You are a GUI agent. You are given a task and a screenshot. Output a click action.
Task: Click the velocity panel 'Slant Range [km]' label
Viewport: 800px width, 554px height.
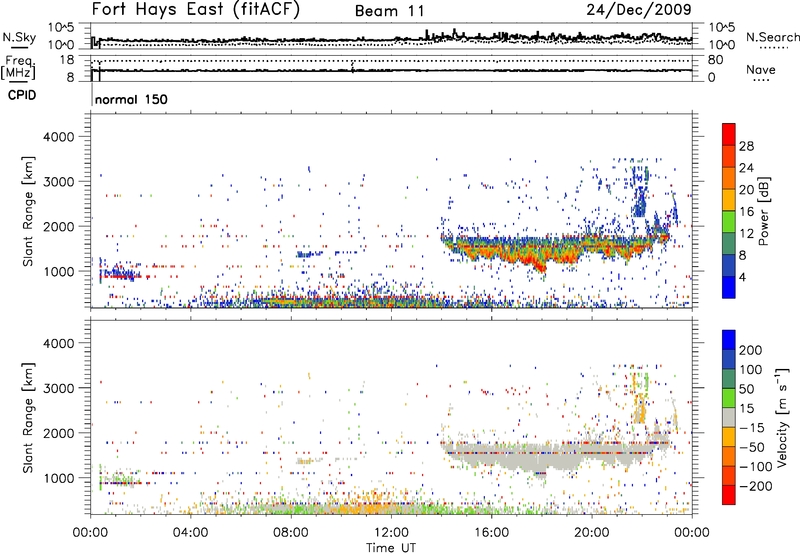(x=28, y=417)
